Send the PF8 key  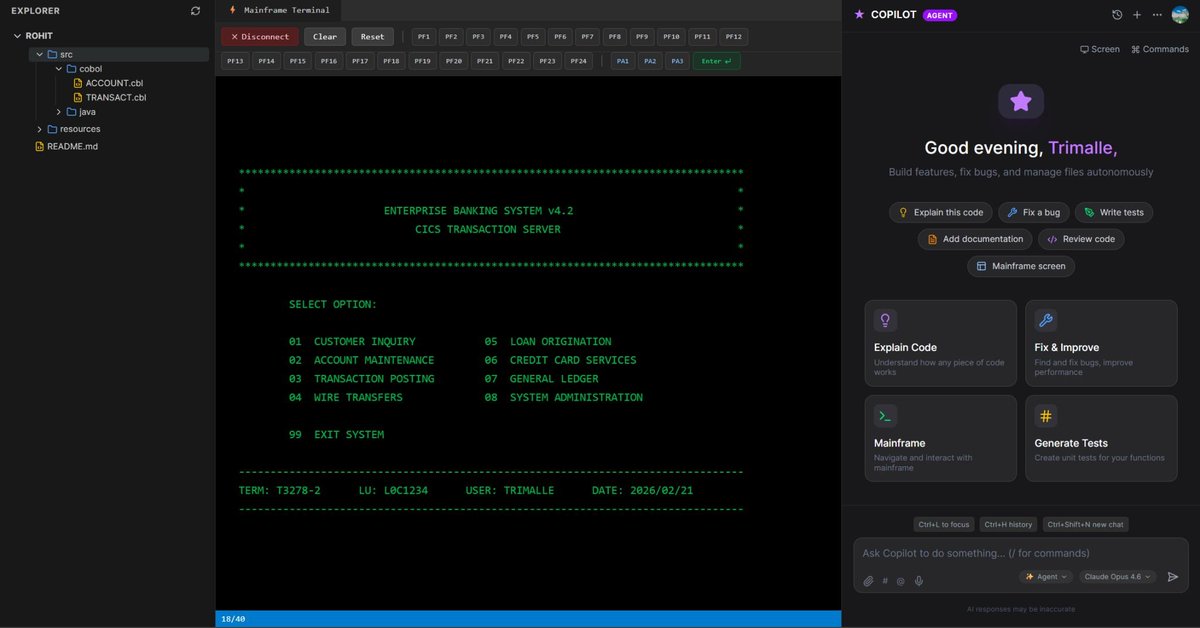click(614, 37)
